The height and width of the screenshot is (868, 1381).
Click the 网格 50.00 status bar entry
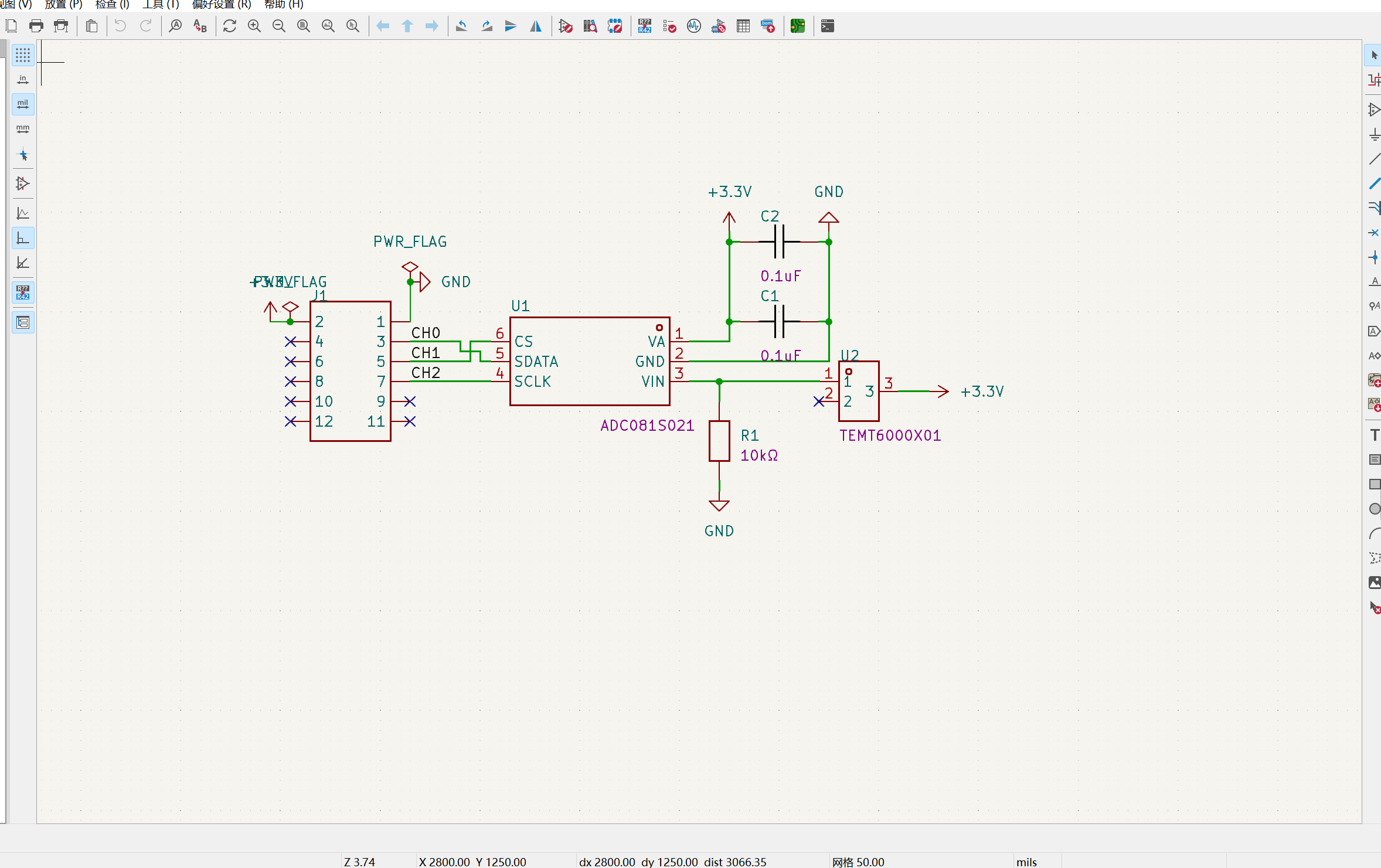(858, 862)
